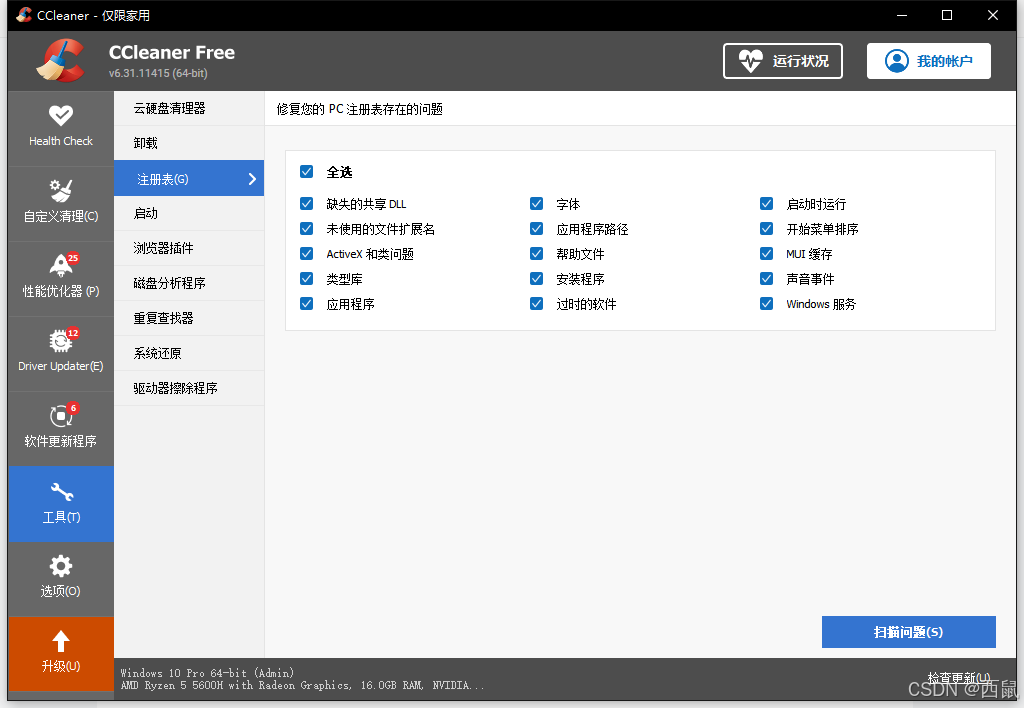This screenshot has height=708, width=1024.
Task: Click the system info status text
Action: (302, 679)
